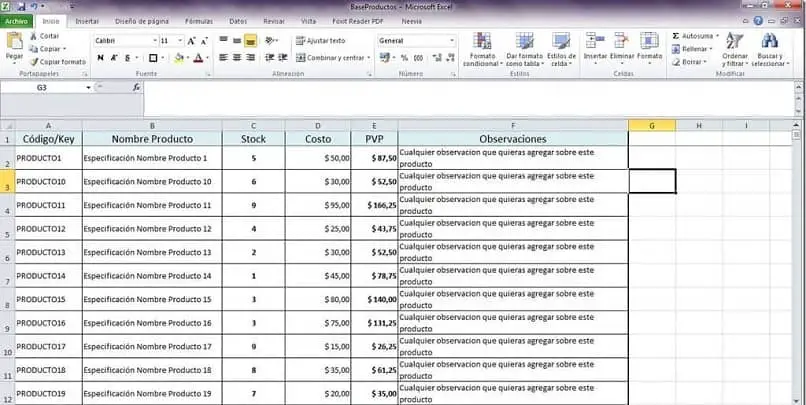Open the Archivo tab
Image resolution: width=806 pixels, height=405 pixels.
point(16,22)
